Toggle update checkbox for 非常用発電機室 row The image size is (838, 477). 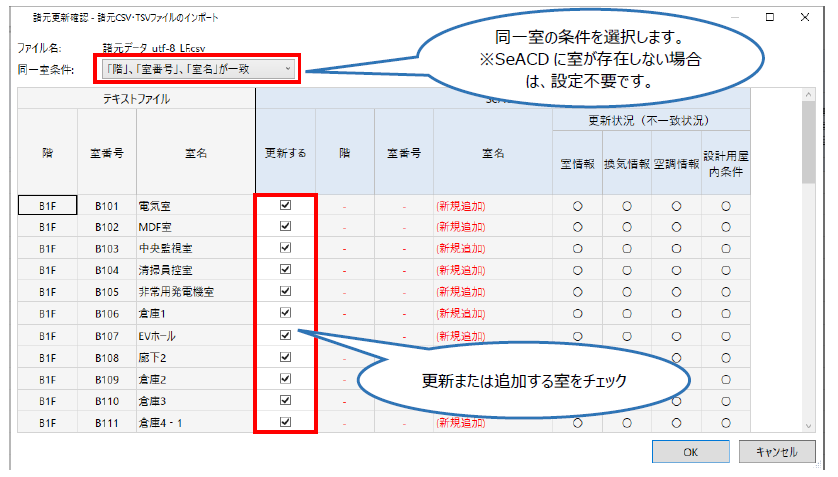coord(286,291)
